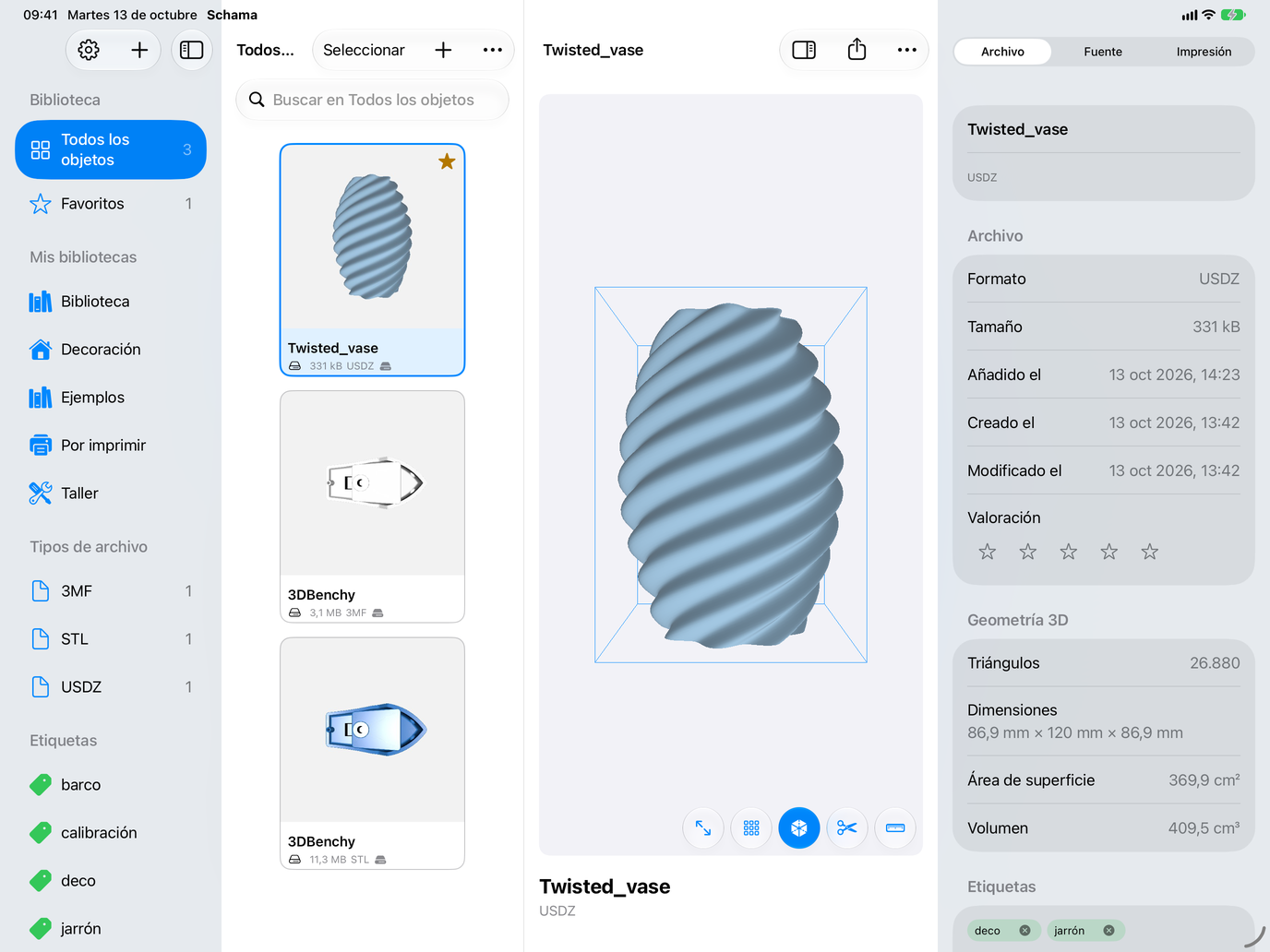Select the ruler measure tool
1270x952 pixels.
coord(895,828)
